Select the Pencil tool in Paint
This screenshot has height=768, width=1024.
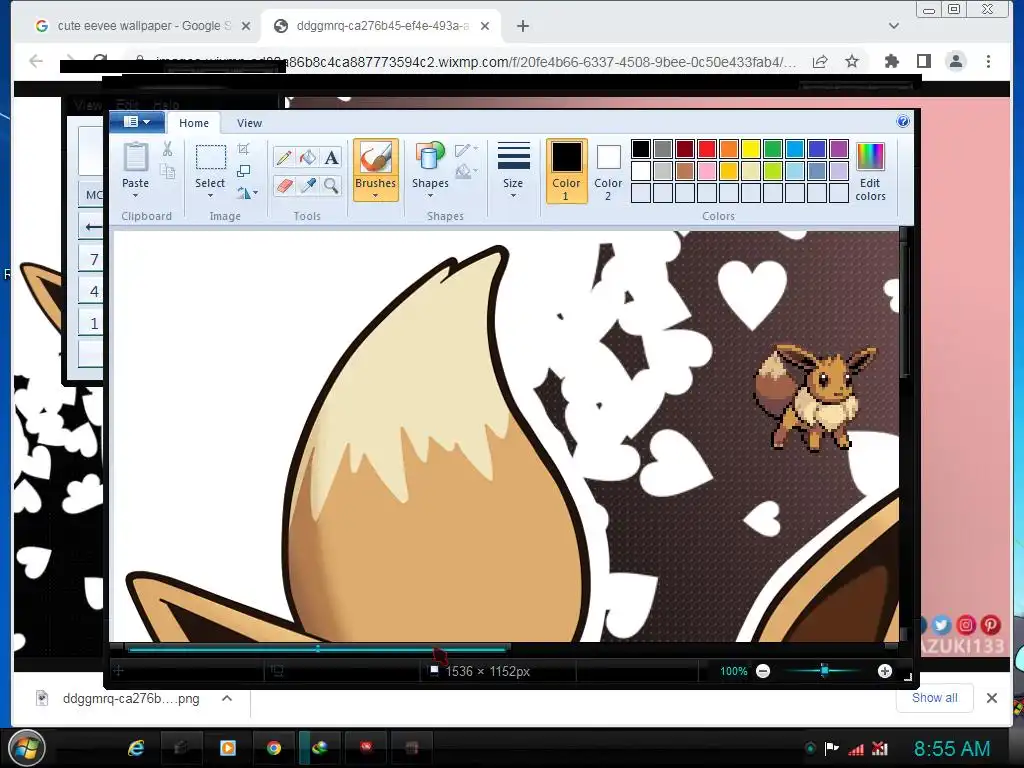coord(284,157)
